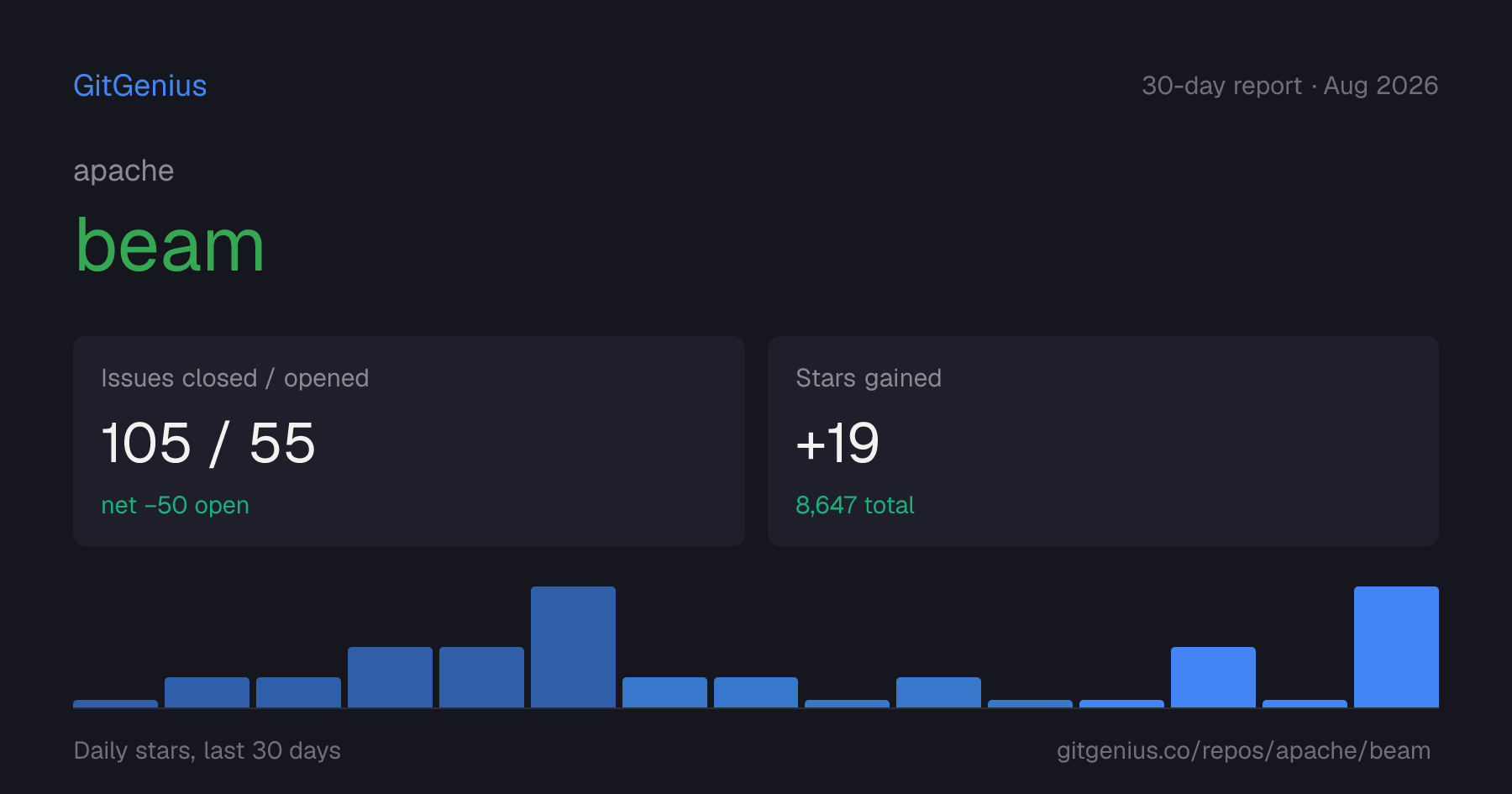Click the apache organization name

[x=123, y=171]
